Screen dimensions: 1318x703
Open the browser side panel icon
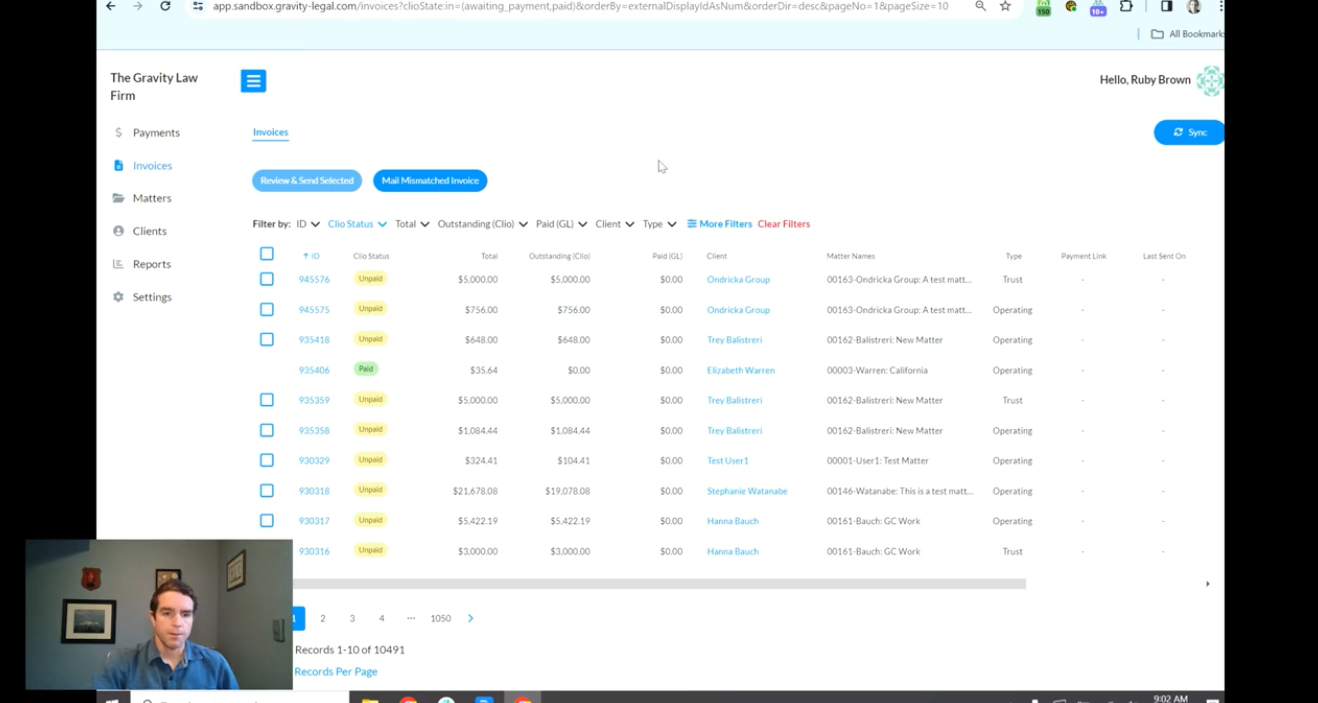[x=1166, y=6]
